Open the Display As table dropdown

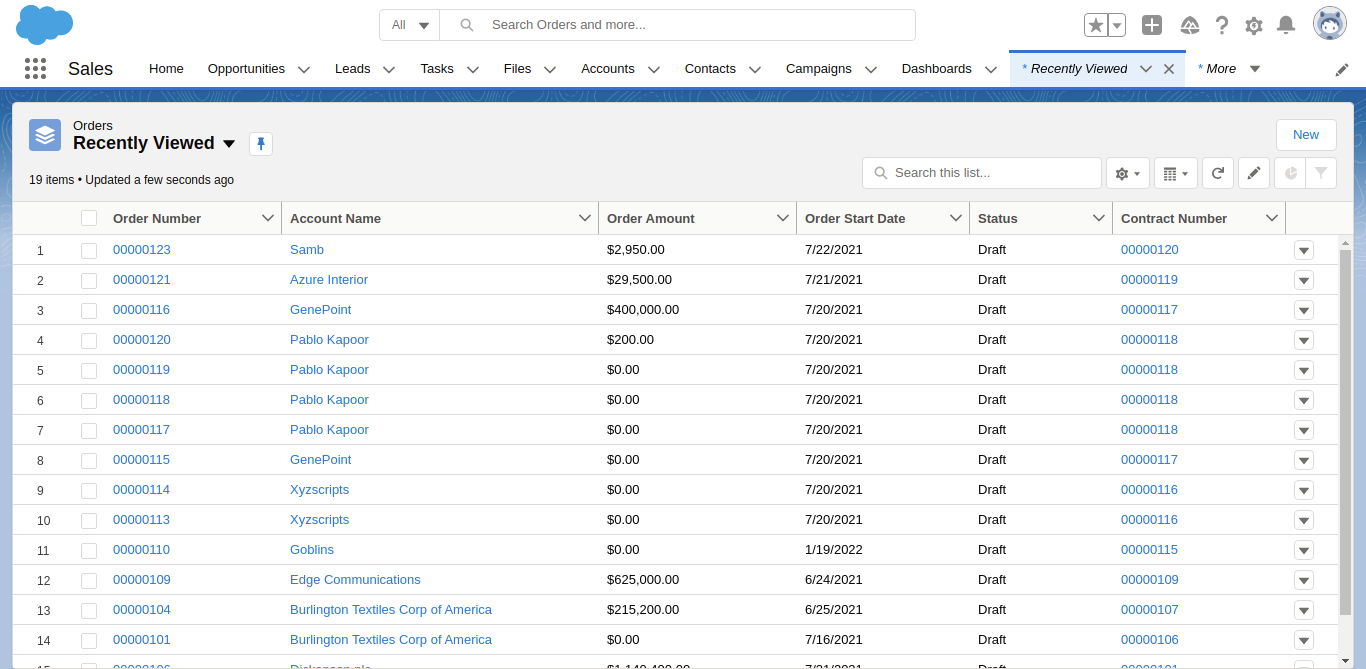click(1176, 173)
